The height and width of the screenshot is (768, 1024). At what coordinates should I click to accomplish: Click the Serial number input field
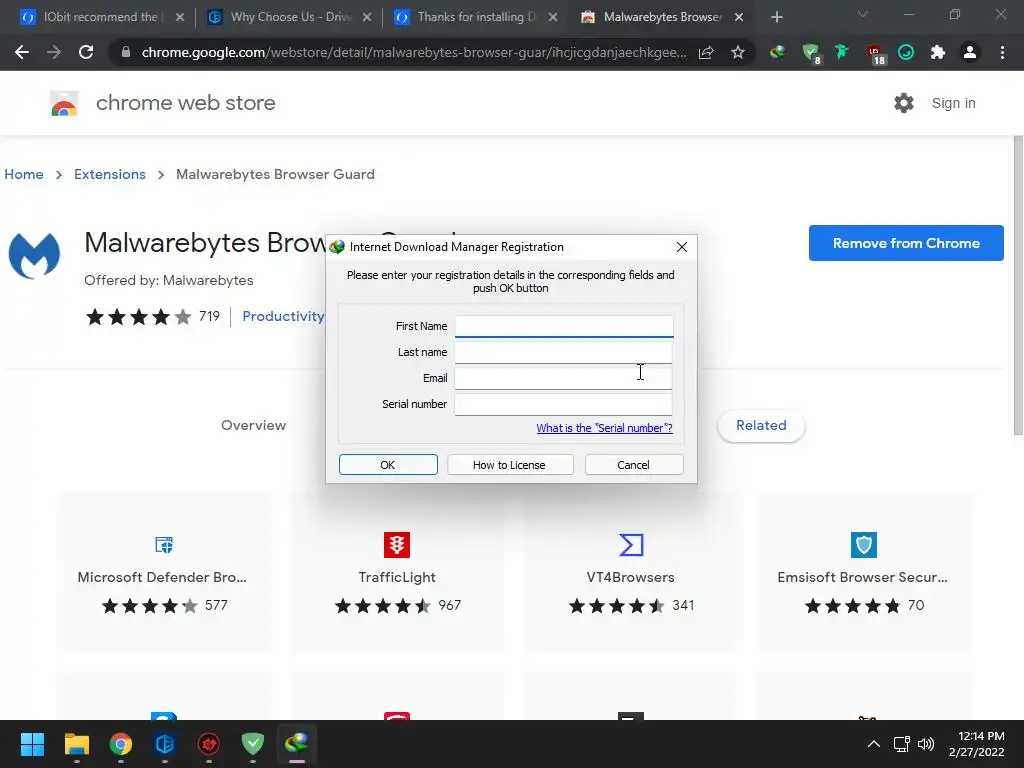coord(564,404)
